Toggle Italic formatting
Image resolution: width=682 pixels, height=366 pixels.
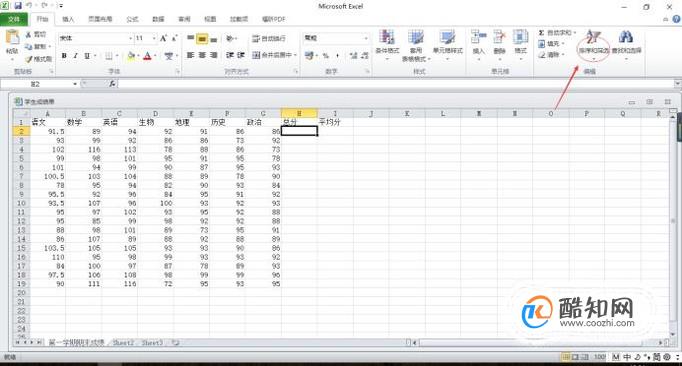coord(75,56)
